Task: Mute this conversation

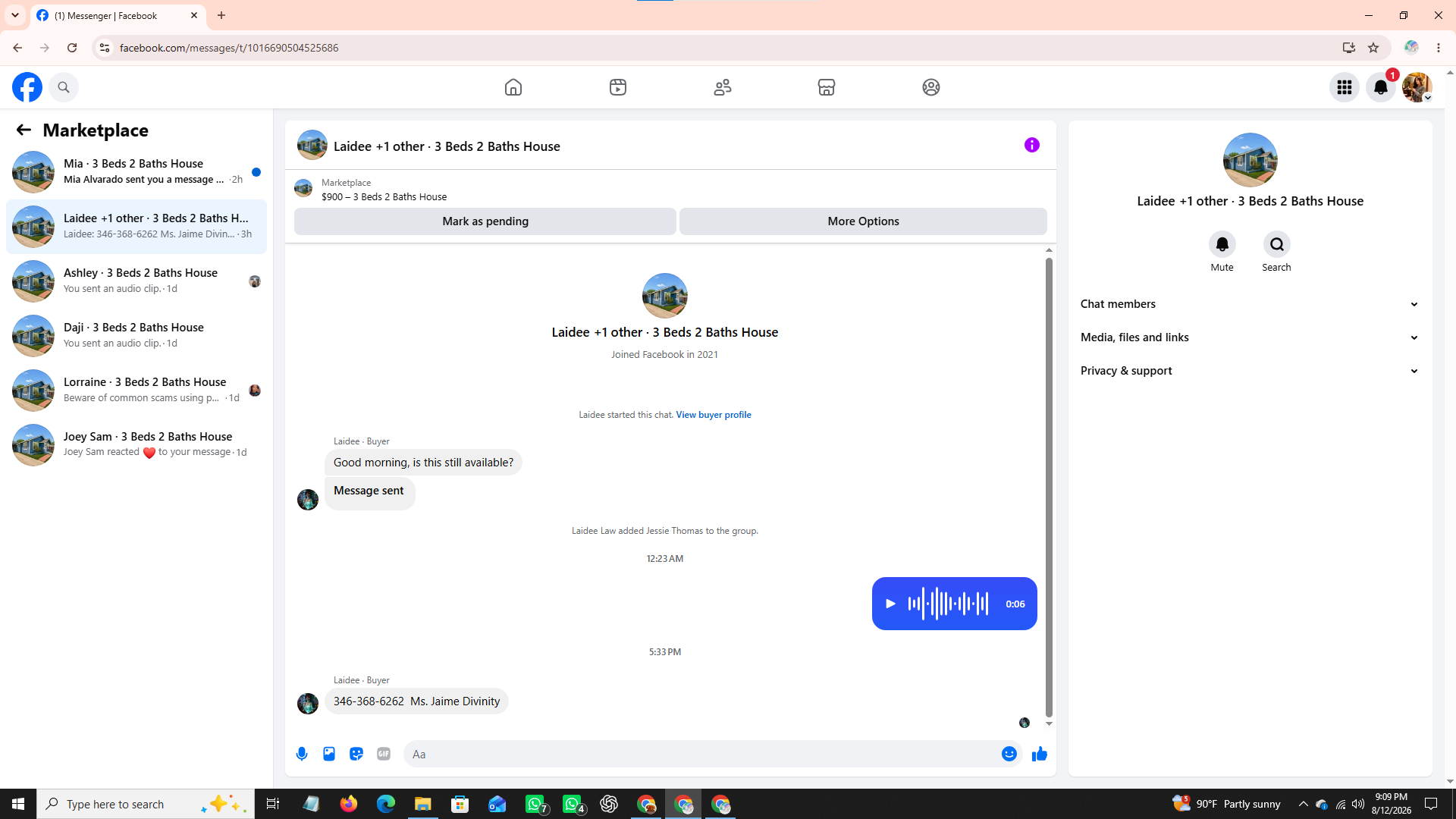Action: pos(1222,244)
